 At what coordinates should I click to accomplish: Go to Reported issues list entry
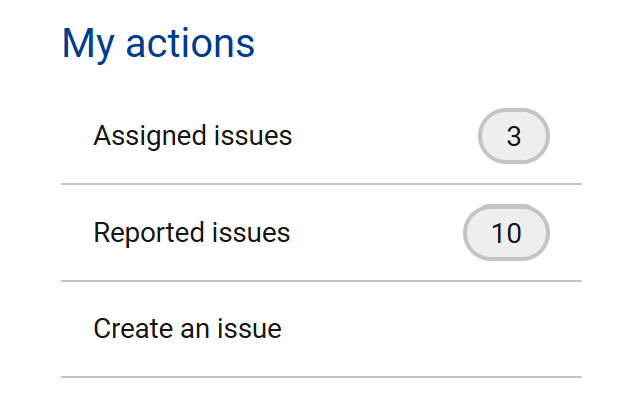tap(192, 233)
